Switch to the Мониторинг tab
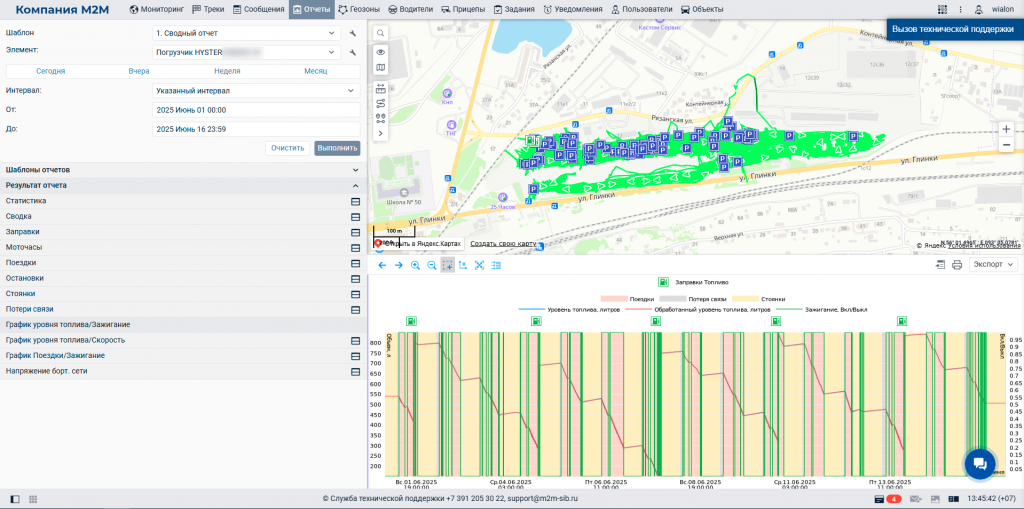The image size is (1024, 509). point(157,9)
